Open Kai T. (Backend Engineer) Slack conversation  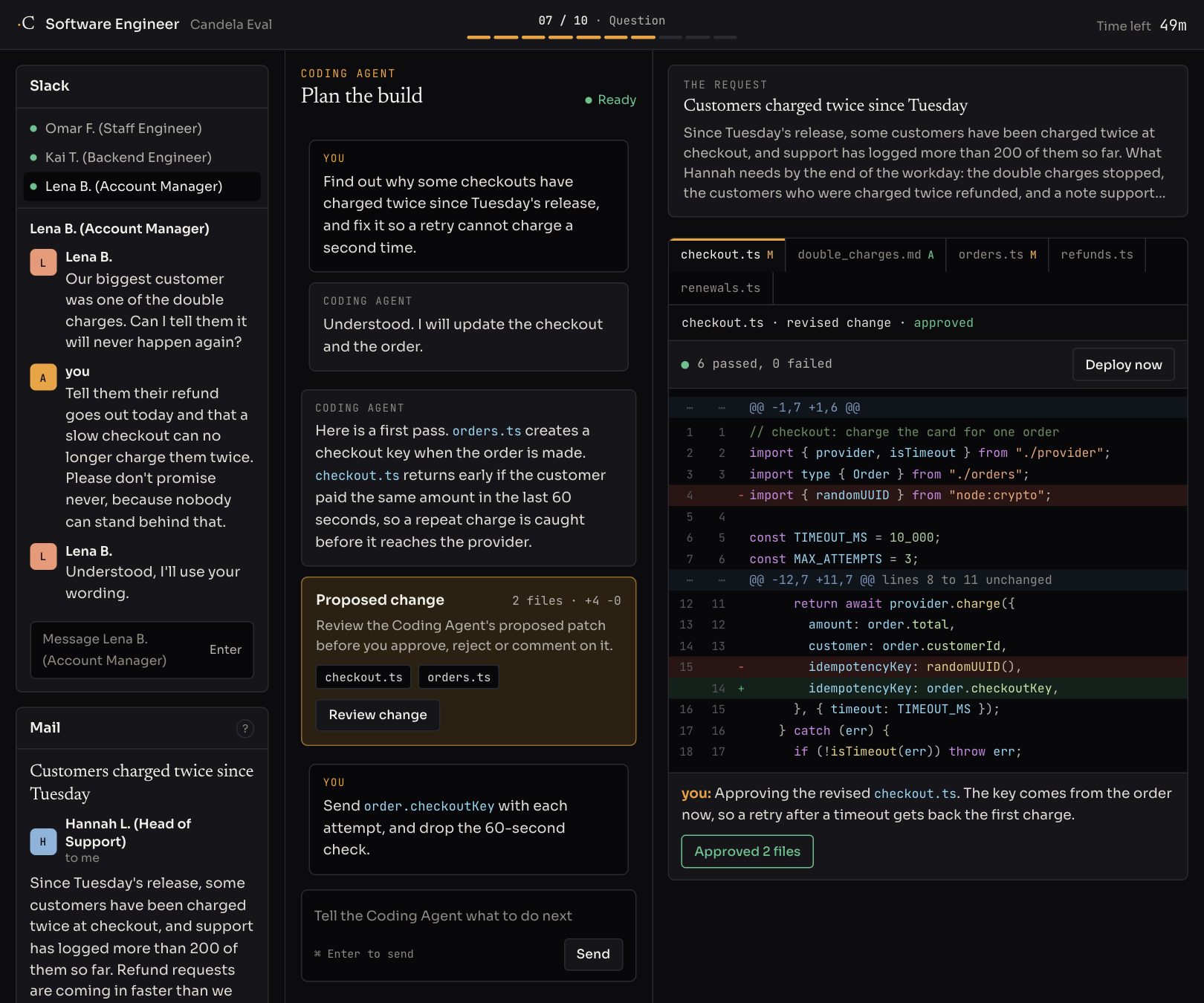(142, 158)
